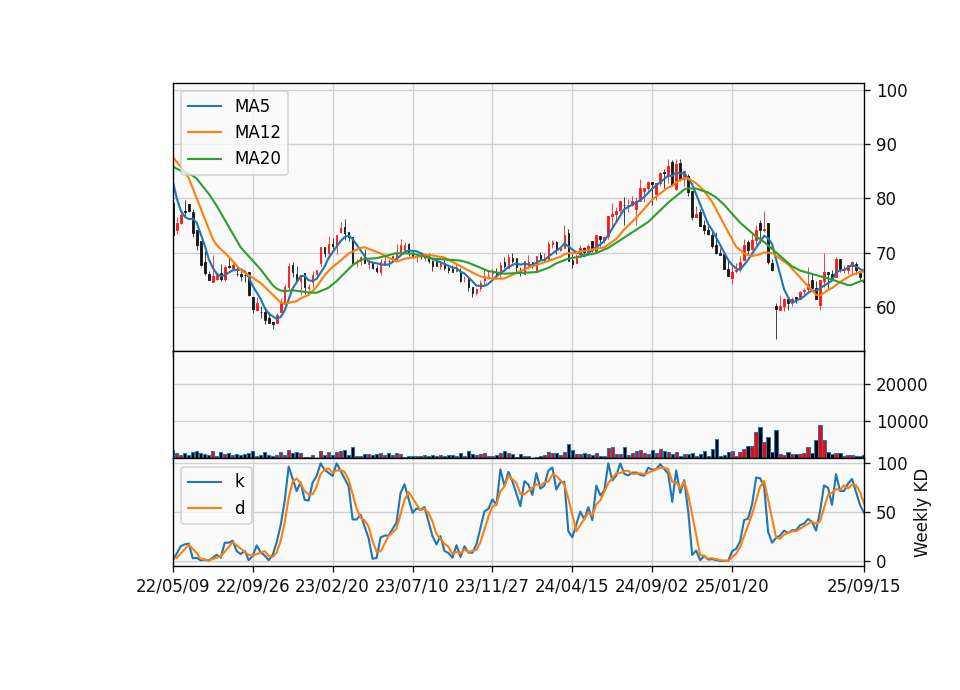Click the k legend label in KD panel

(x=239, y=481)
